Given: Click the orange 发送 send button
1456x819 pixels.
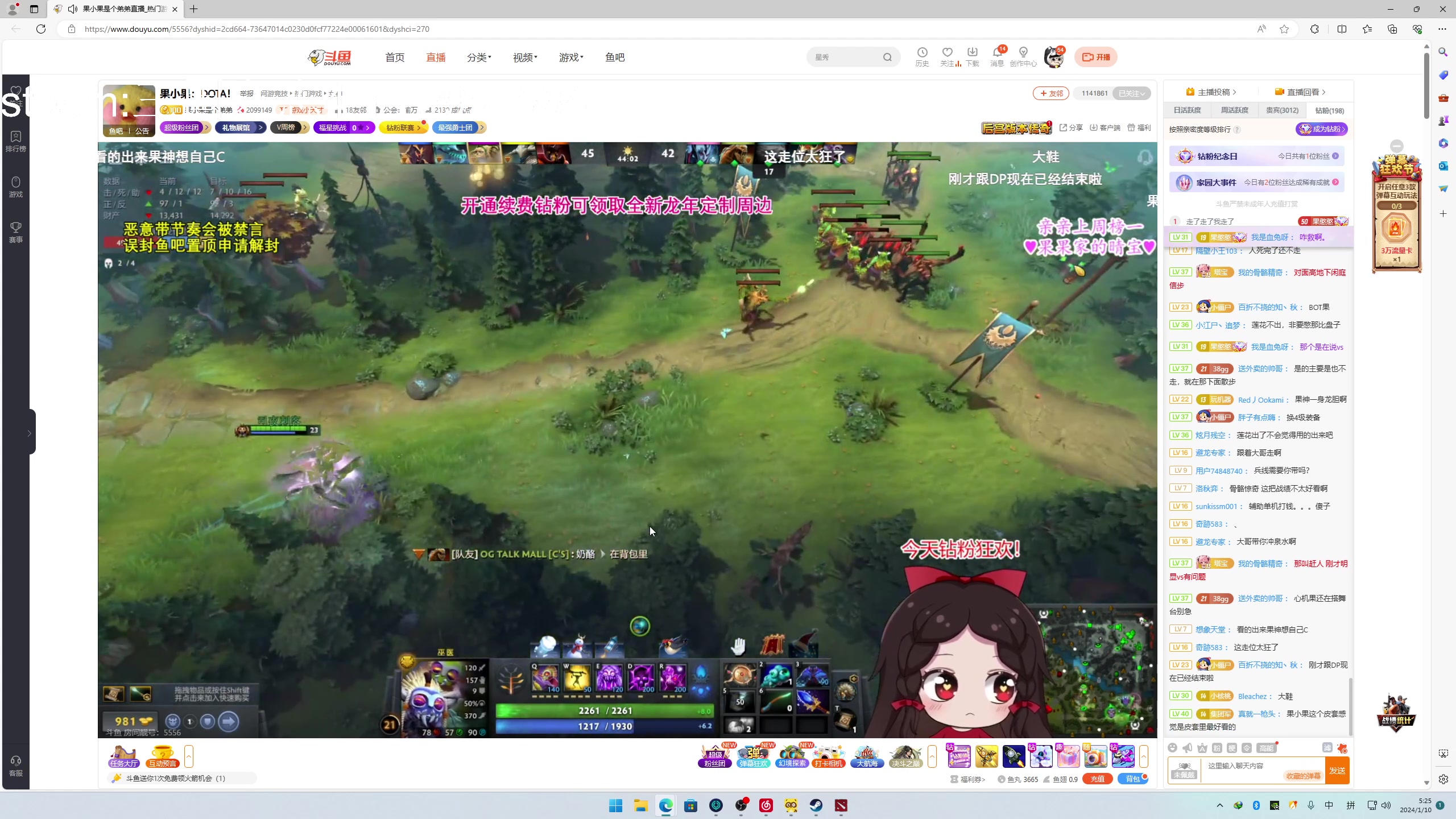Looking at the screenshot, I should [1337, 770].
